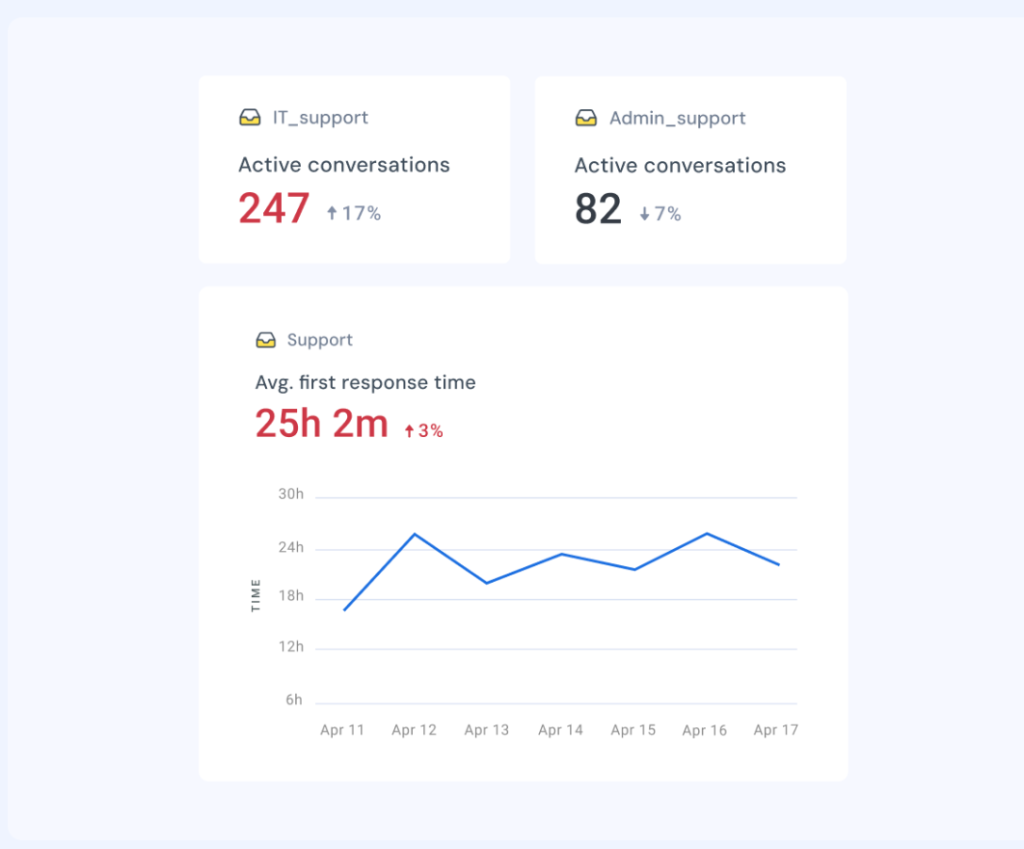Click the inbox icon beside Admin_support
1024x849 pixels.
click(x=586, y=118)
